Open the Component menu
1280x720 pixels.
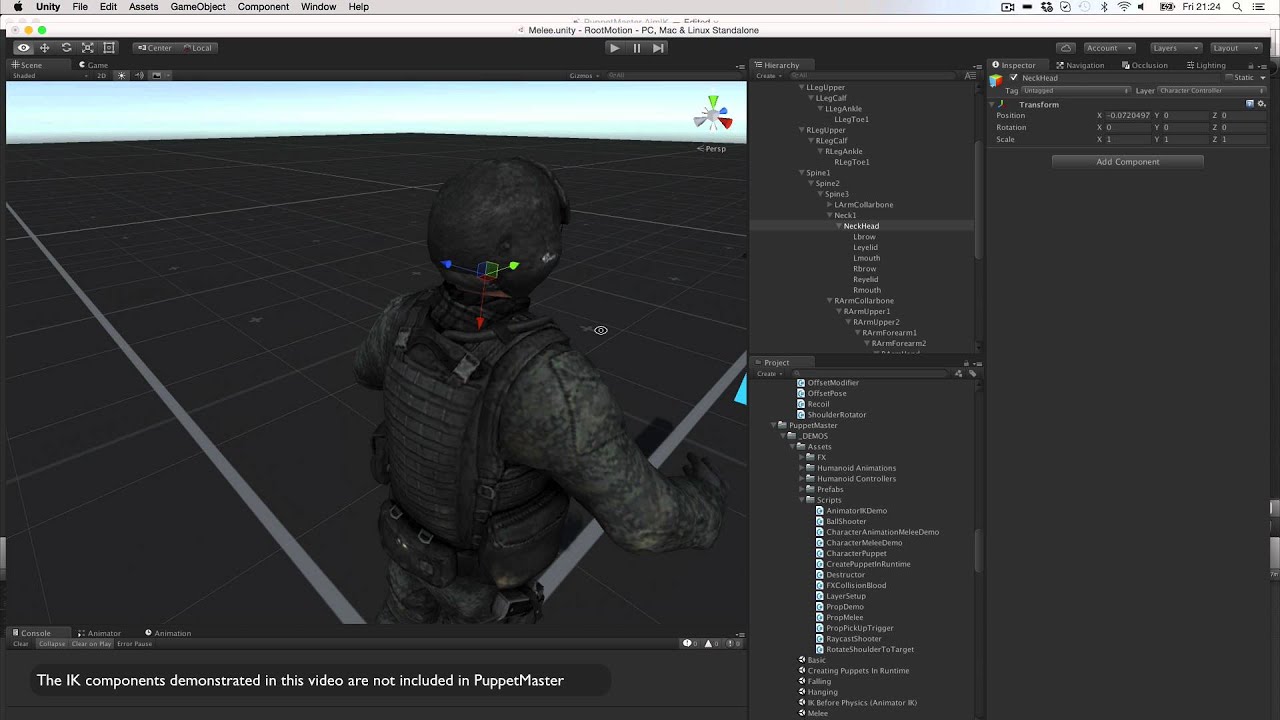tap(263, 7)
